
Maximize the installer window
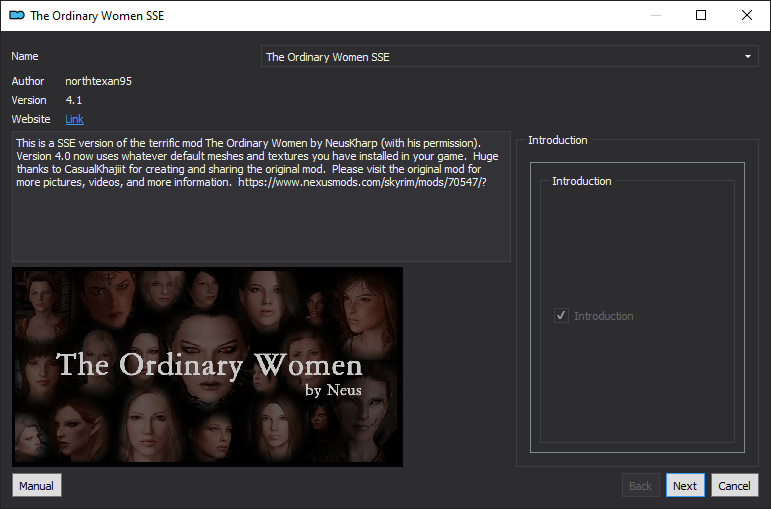(701, 15)
